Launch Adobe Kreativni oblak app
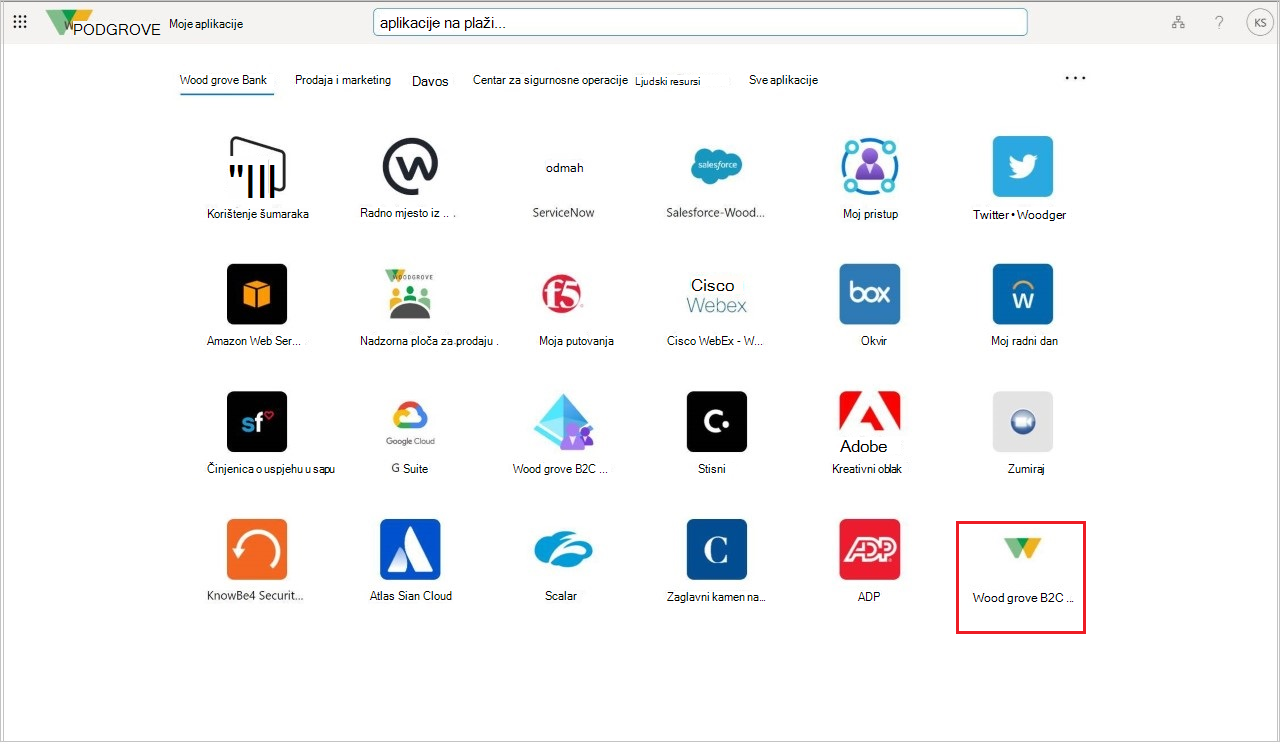 click(x=870, y=422)
